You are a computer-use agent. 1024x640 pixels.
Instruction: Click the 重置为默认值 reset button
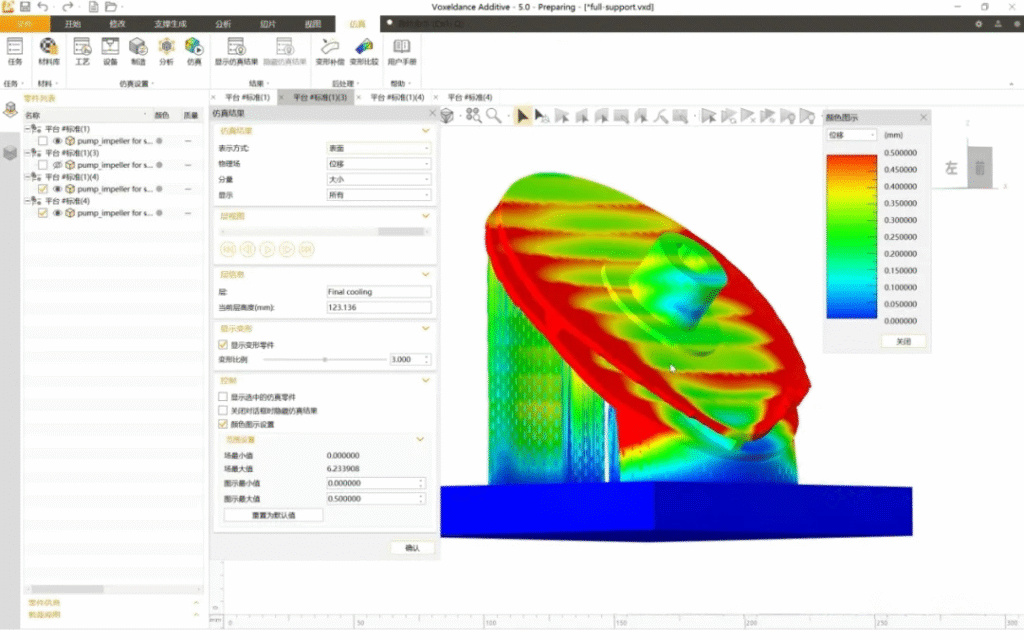(273, 515)
